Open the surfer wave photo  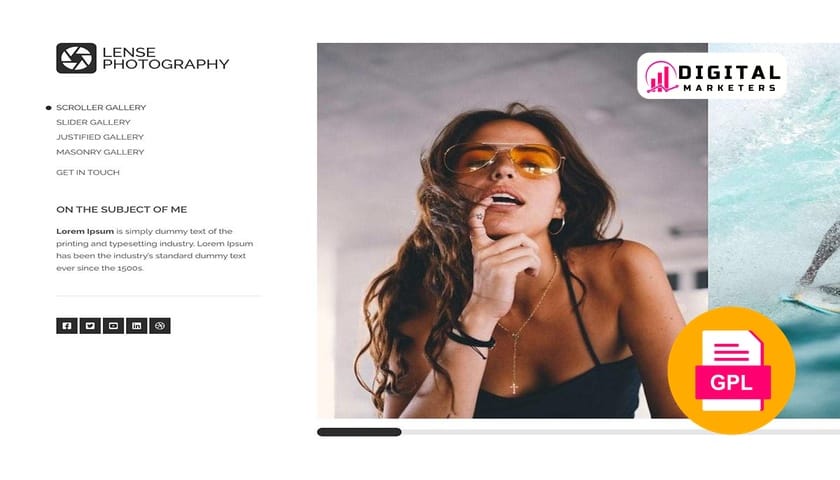(x=774, y=230)
